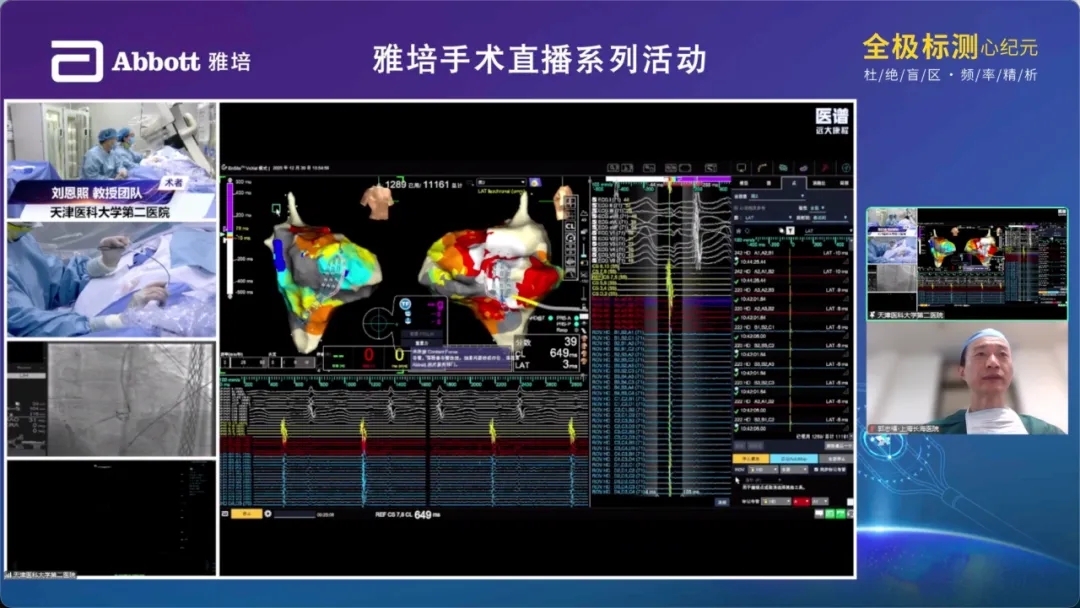Select the last tab in right panel

point(842,183)
